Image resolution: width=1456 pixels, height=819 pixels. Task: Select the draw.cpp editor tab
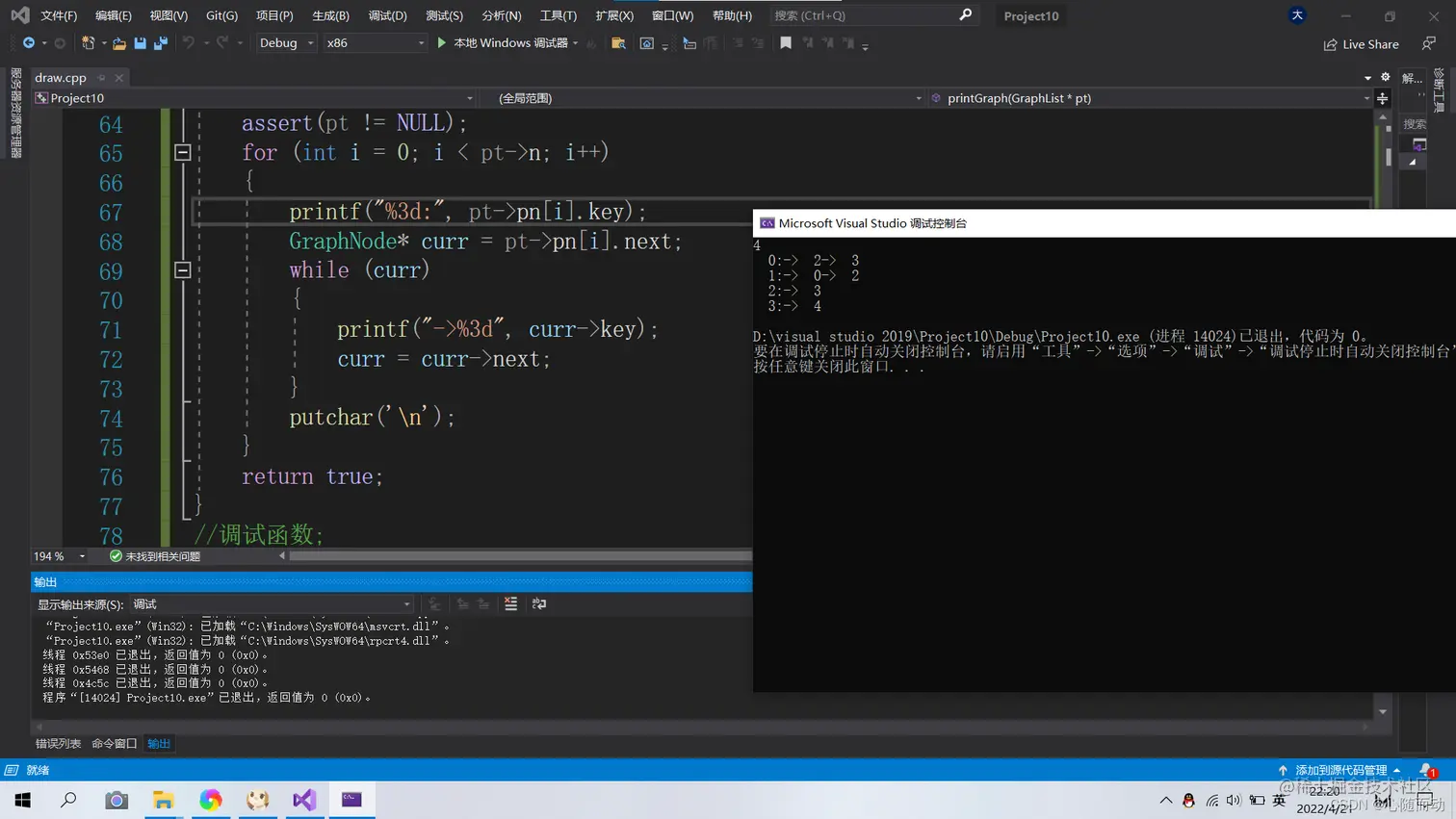[x=61, y=78]
